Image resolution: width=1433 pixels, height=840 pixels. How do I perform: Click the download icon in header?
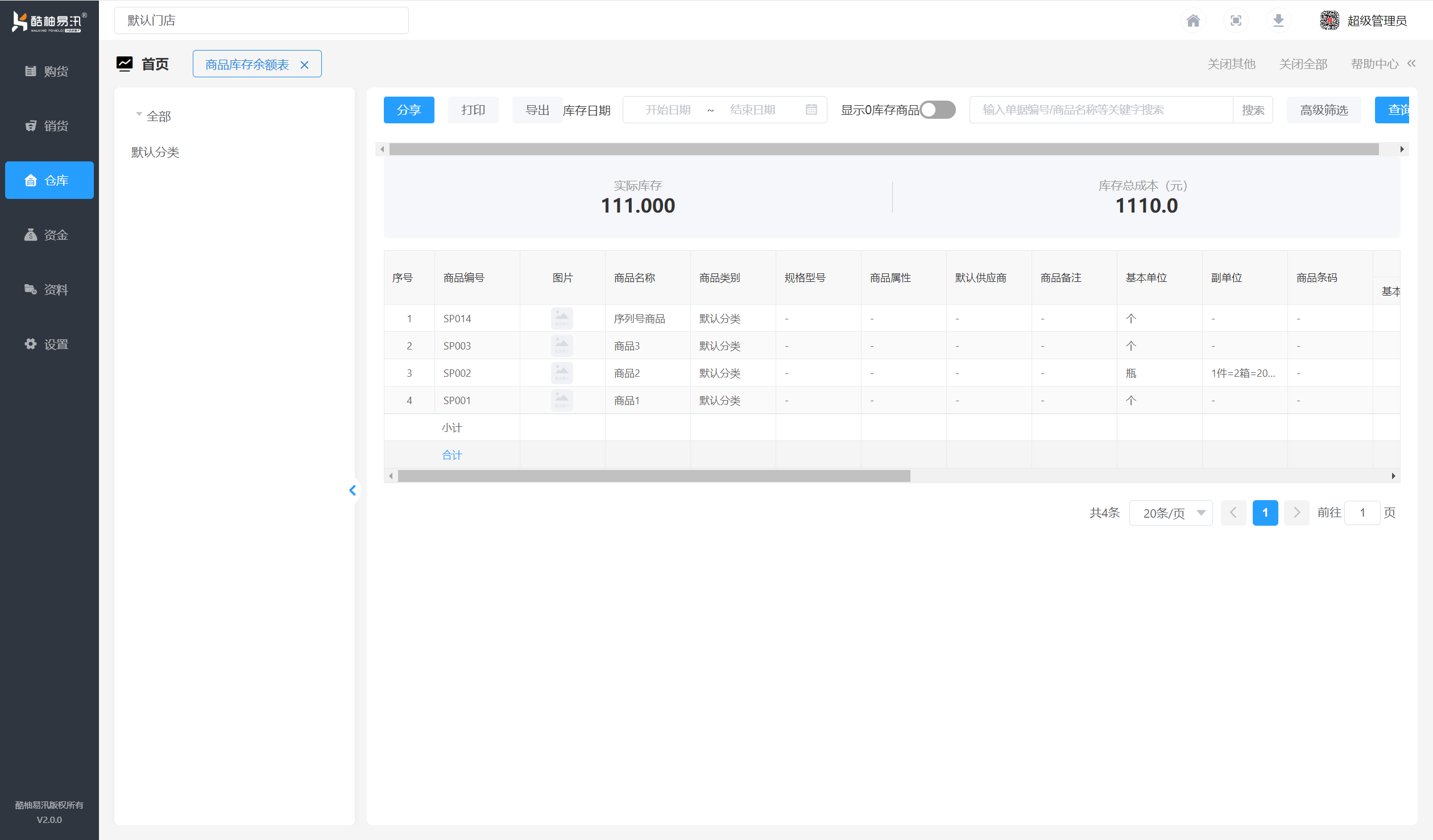[1278, 21]
